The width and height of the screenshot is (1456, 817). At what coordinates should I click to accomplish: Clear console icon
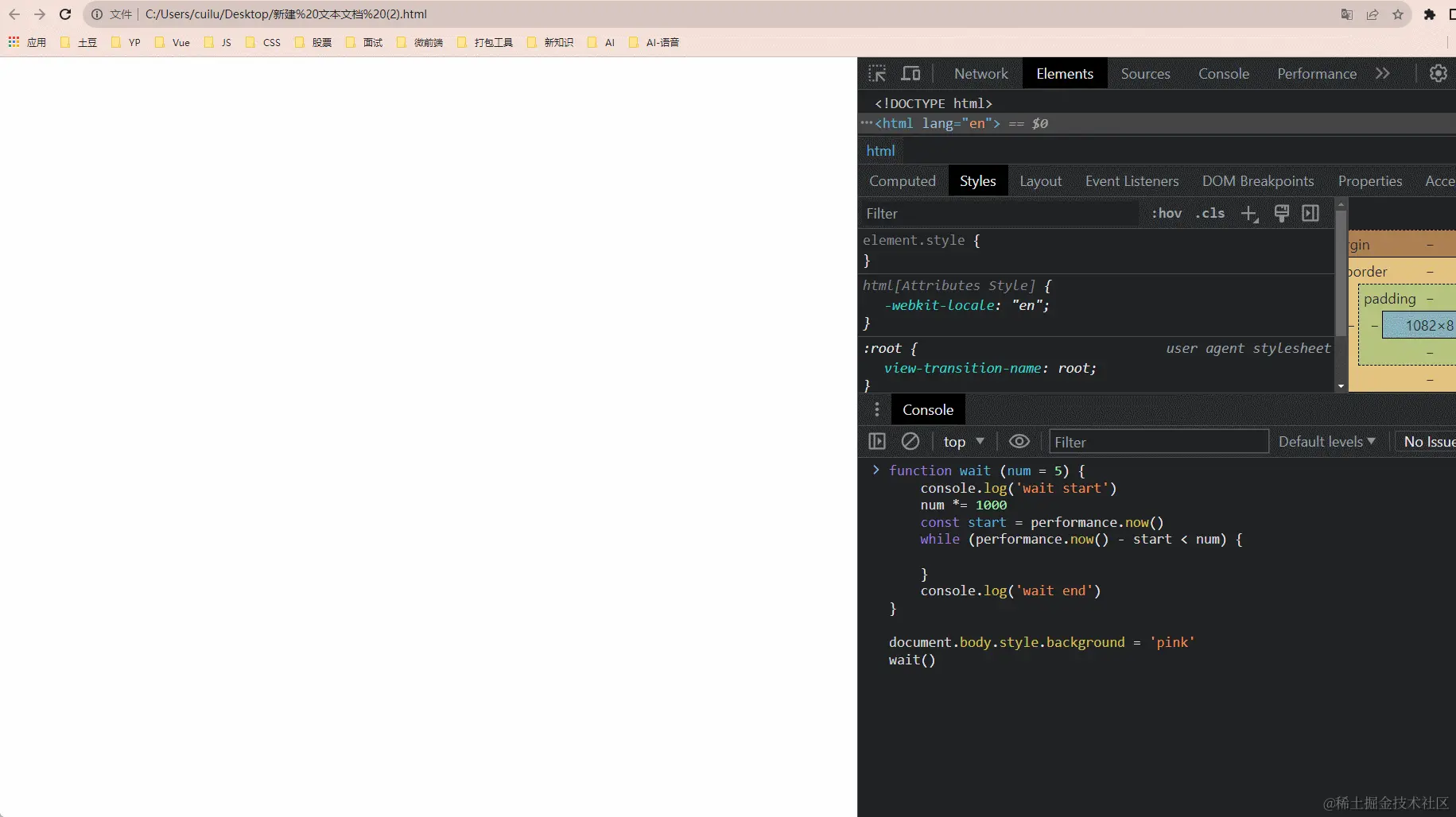tap(910, 441)
